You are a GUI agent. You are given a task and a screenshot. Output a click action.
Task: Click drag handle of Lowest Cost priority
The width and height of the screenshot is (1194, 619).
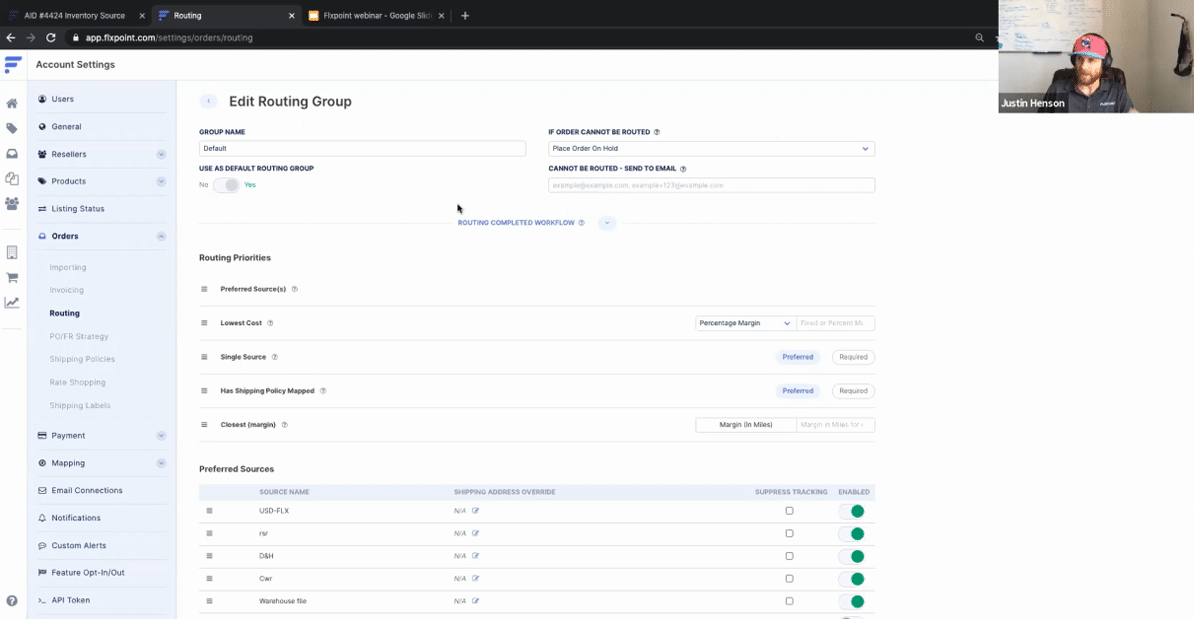click(204, 323)
